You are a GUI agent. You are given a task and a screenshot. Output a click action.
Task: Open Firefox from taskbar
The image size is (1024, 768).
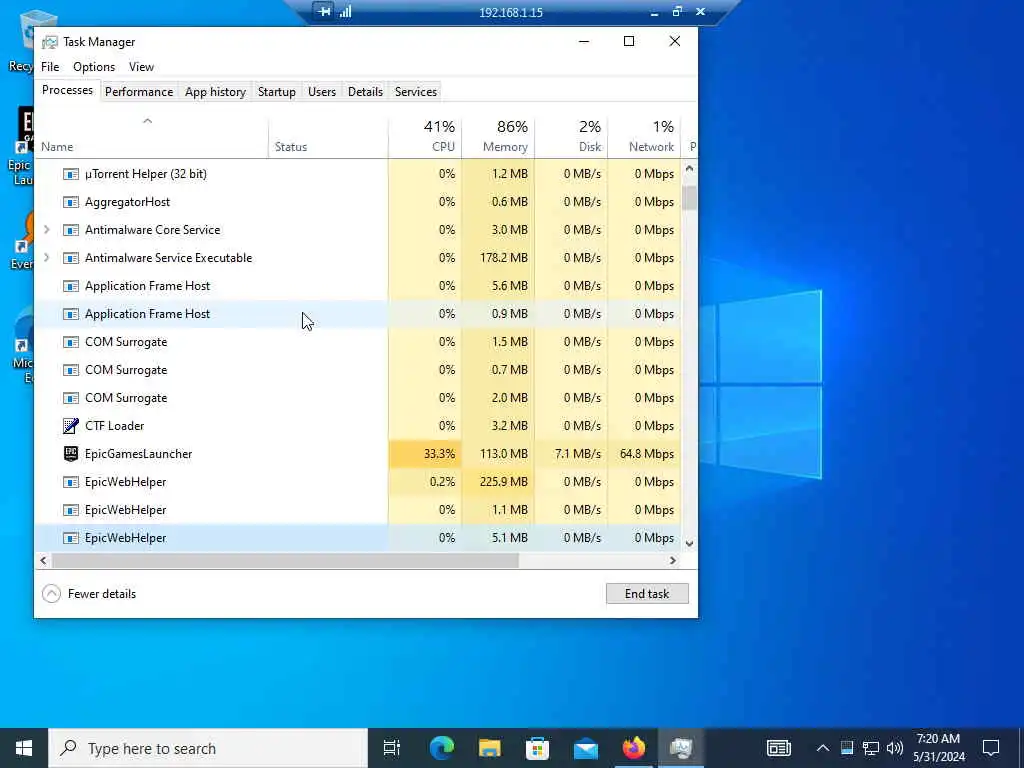coord(633,748)
